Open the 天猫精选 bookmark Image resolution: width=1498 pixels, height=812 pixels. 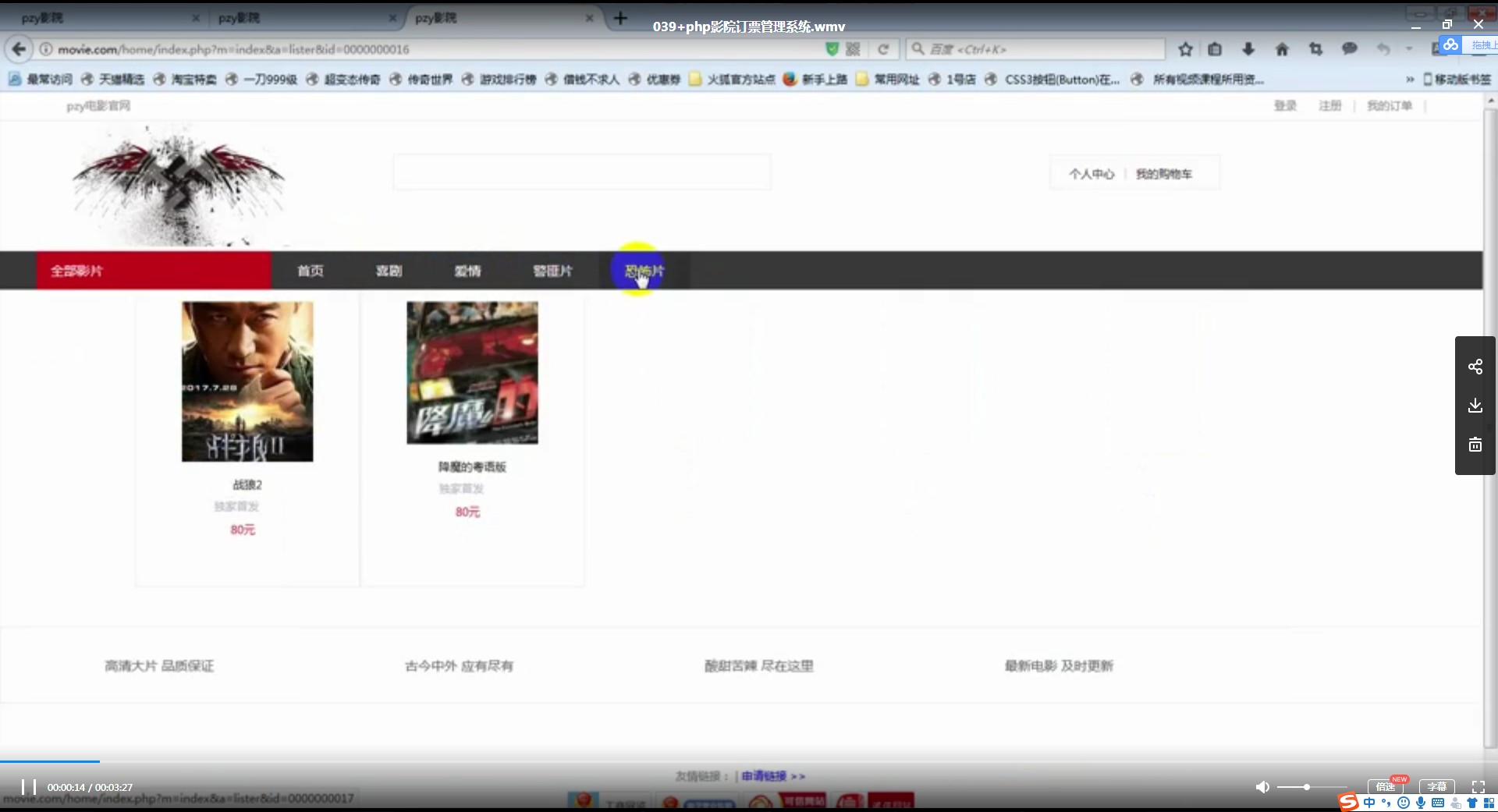coord(113,79)
